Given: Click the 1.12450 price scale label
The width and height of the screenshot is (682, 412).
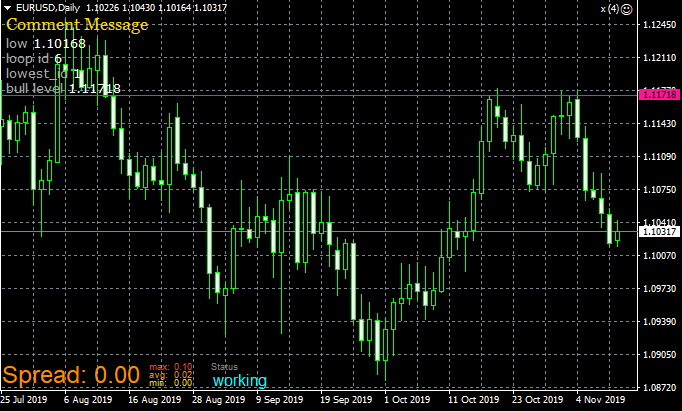Looking at the screenshot, I should tap(659, 25).
